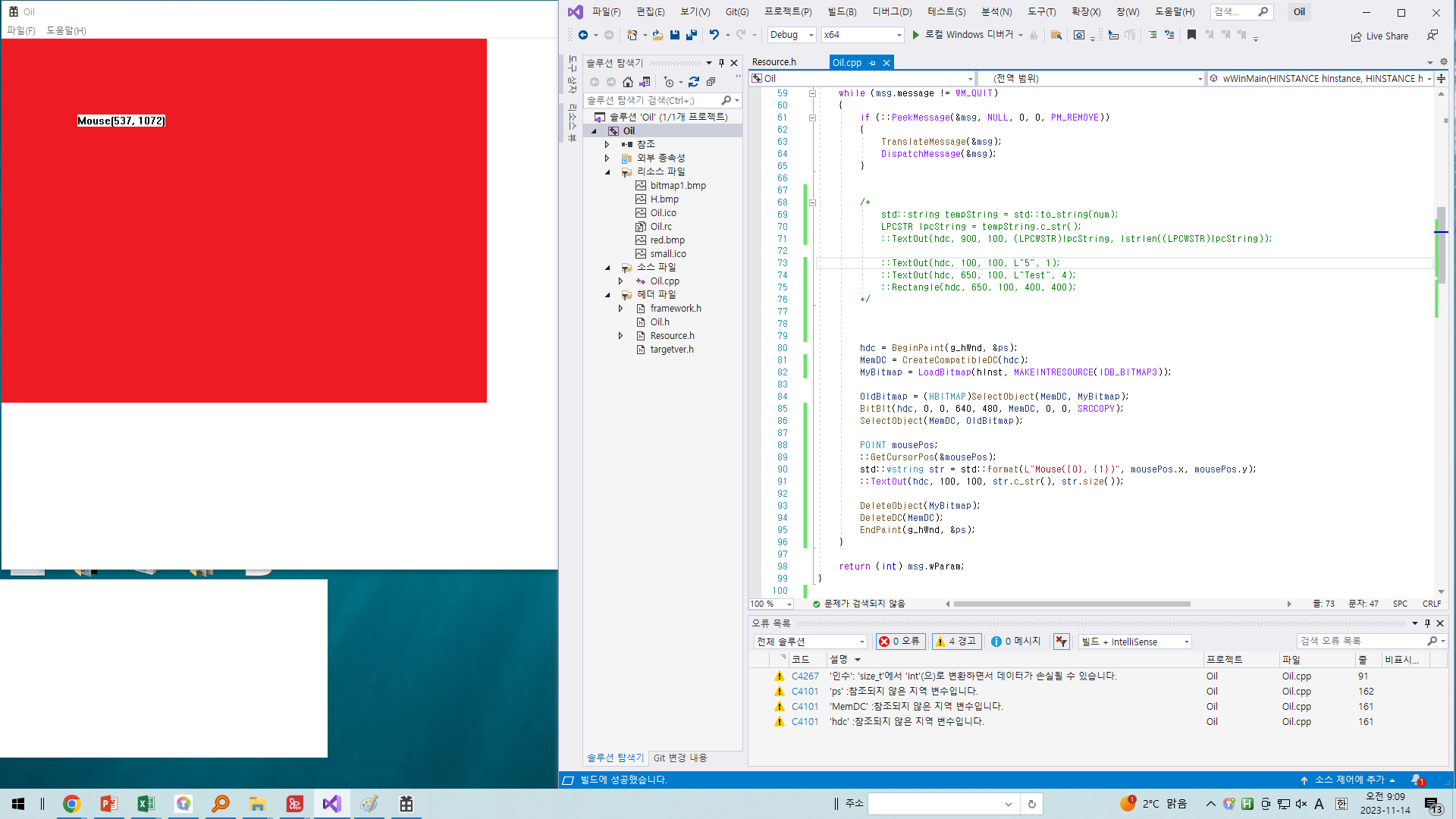Screen dimensions: 1456x819
Task: Click Collapse All icon in Solution Explorer
Action: (711, 82)
